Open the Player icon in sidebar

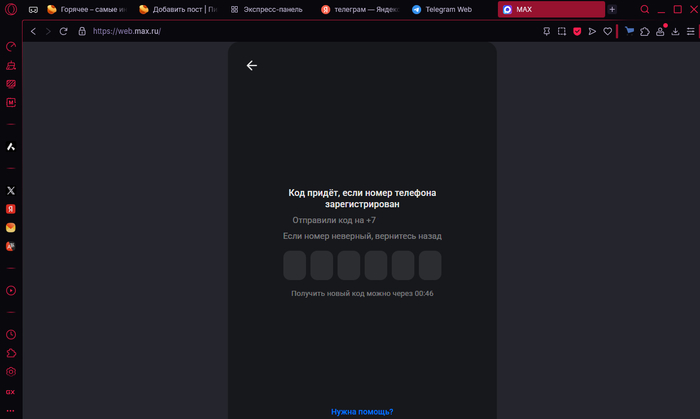(11, 290)
